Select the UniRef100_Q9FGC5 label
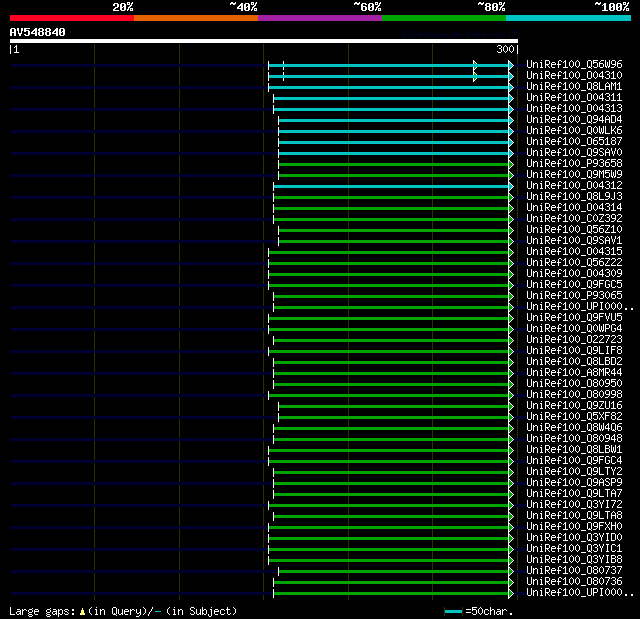 pos(574,285)
